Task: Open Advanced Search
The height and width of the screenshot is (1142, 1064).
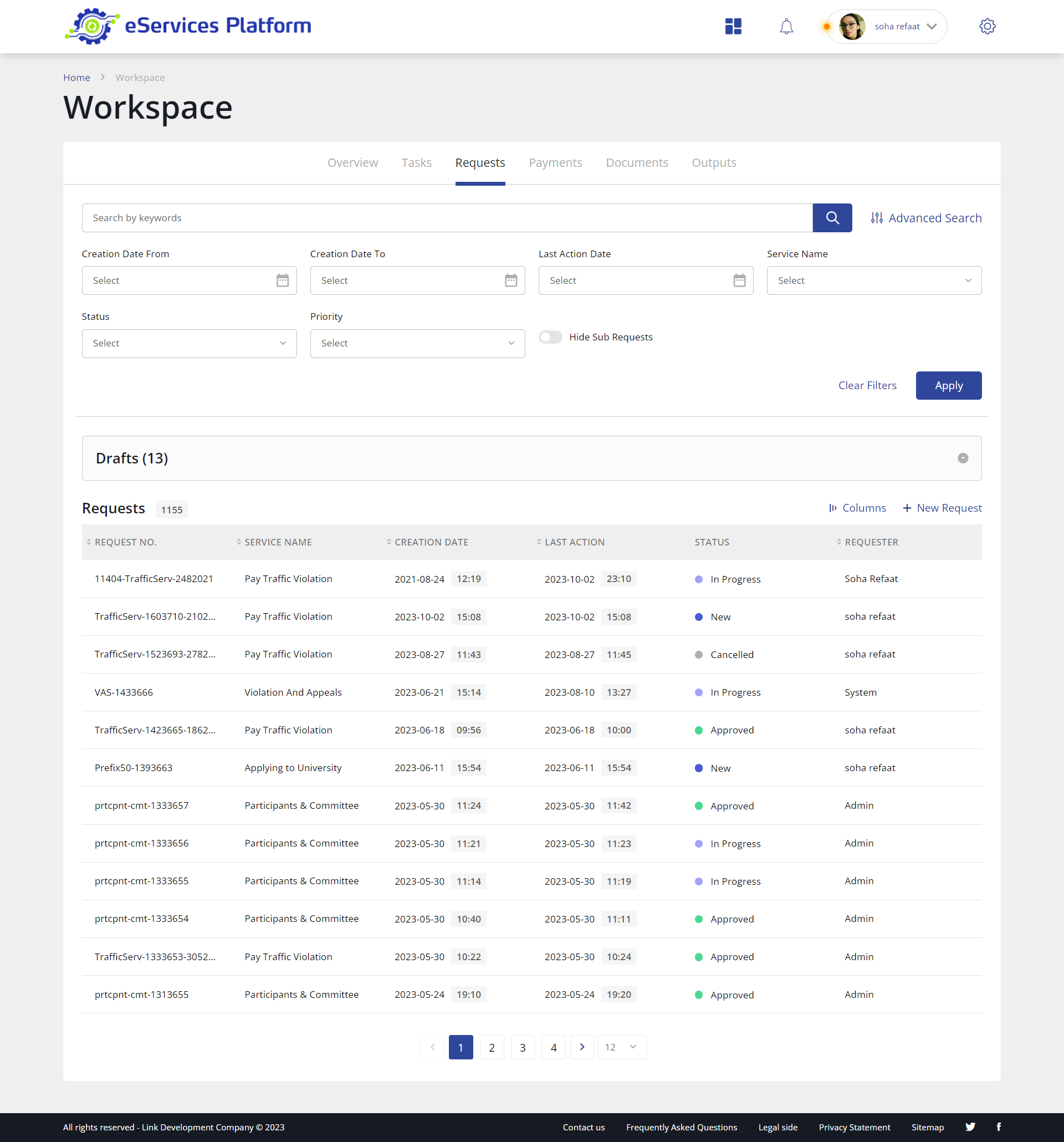Action: click(925, 218)
